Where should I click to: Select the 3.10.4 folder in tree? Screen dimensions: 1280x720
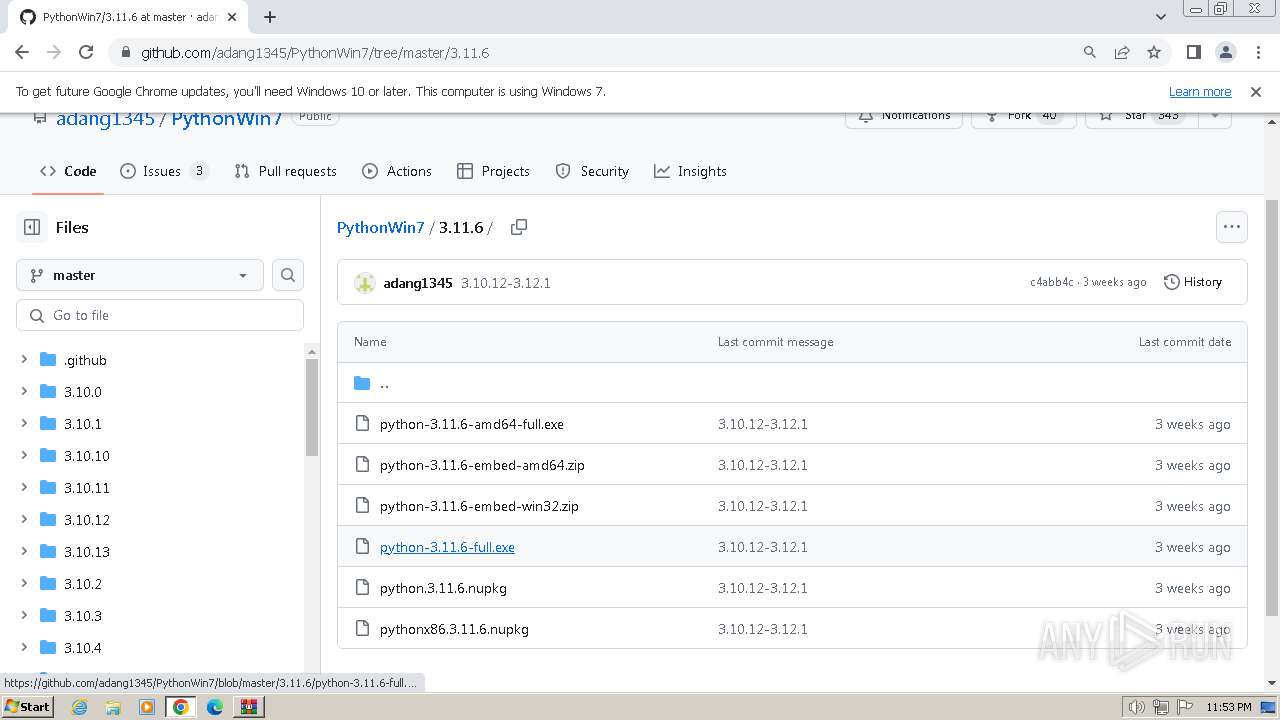[83, 647]
